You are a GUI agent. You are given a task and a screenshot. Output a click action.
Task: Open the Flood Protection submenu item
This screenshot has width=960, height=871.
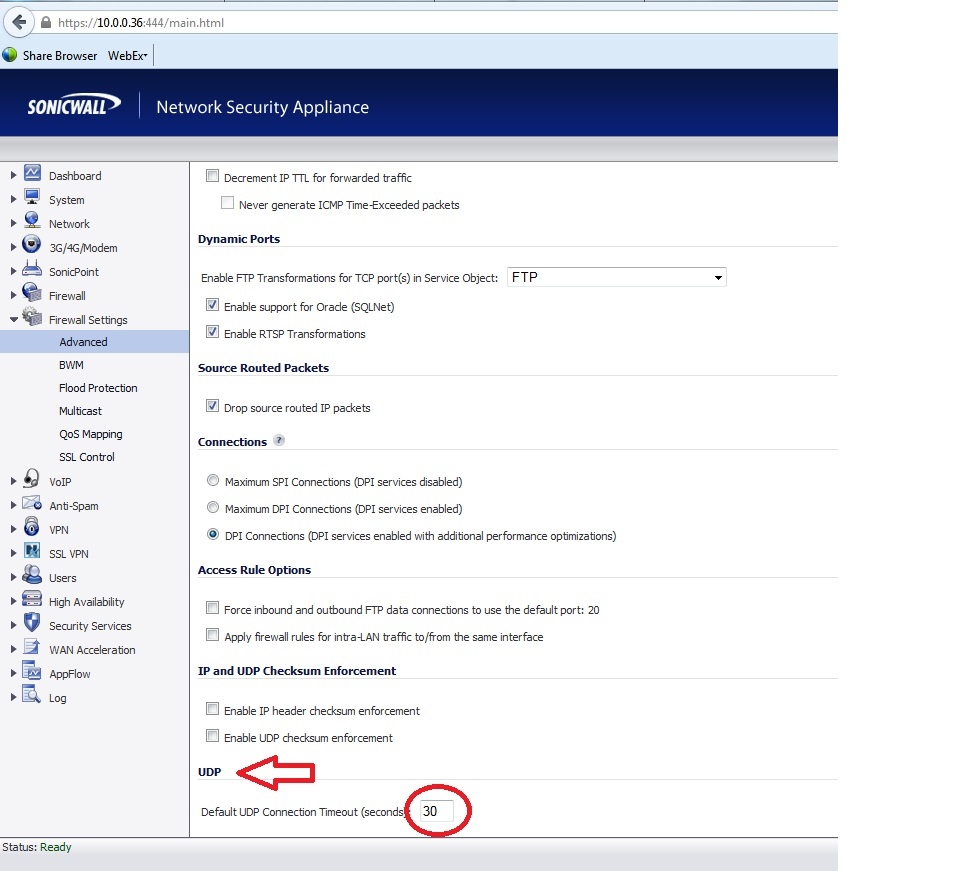coord(98,388)
